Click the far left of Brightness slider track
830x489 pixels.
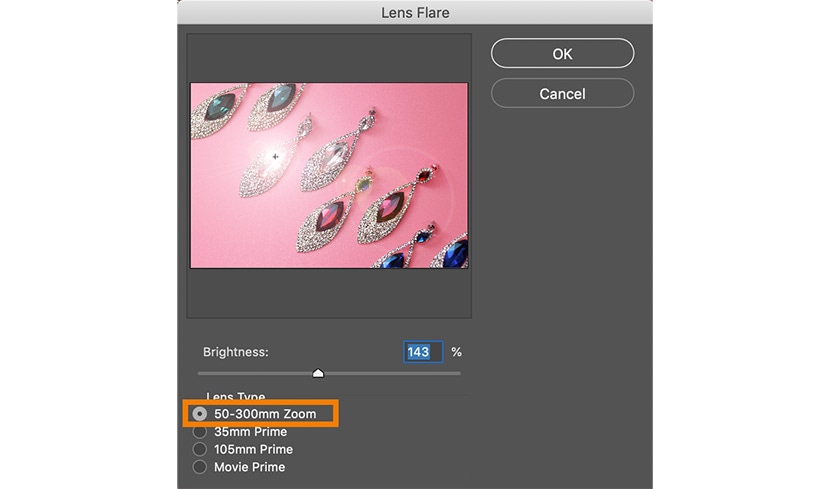(202, 373)
